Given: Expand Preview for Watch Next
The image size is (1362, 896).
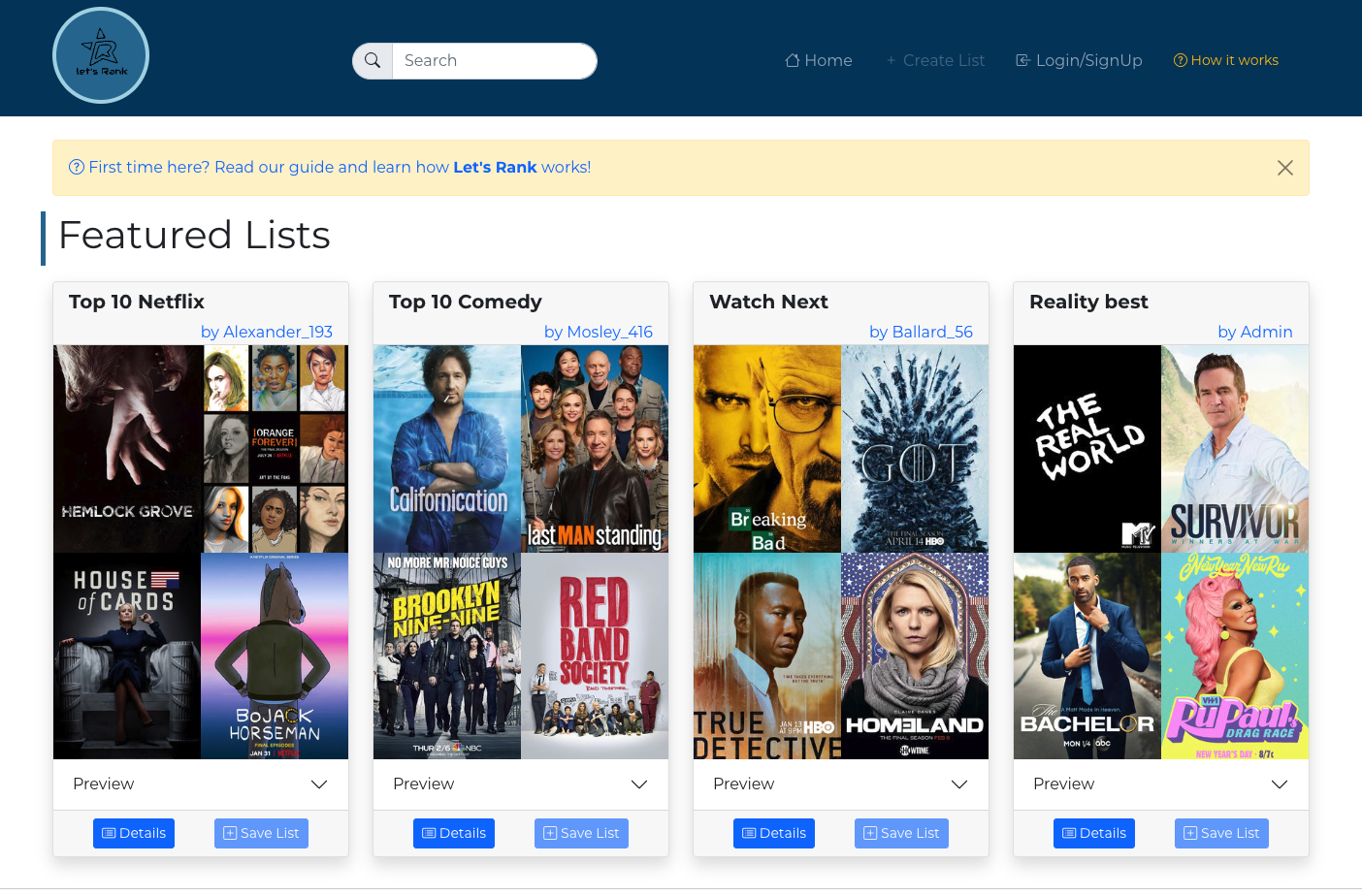Looking at the screenshot, I should pos(841,784).
